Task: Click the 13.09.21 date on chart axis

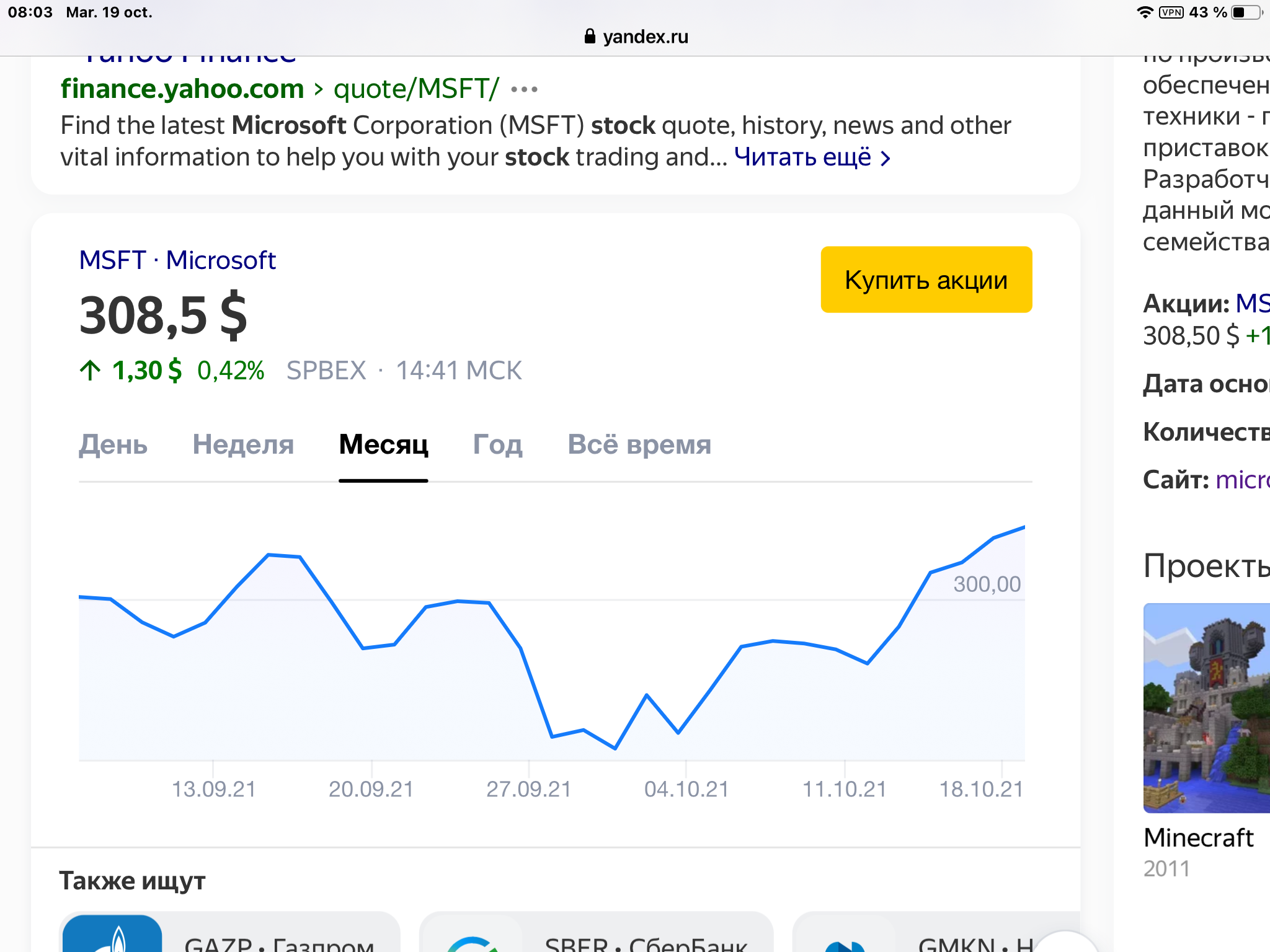Action: coord(213,789)
